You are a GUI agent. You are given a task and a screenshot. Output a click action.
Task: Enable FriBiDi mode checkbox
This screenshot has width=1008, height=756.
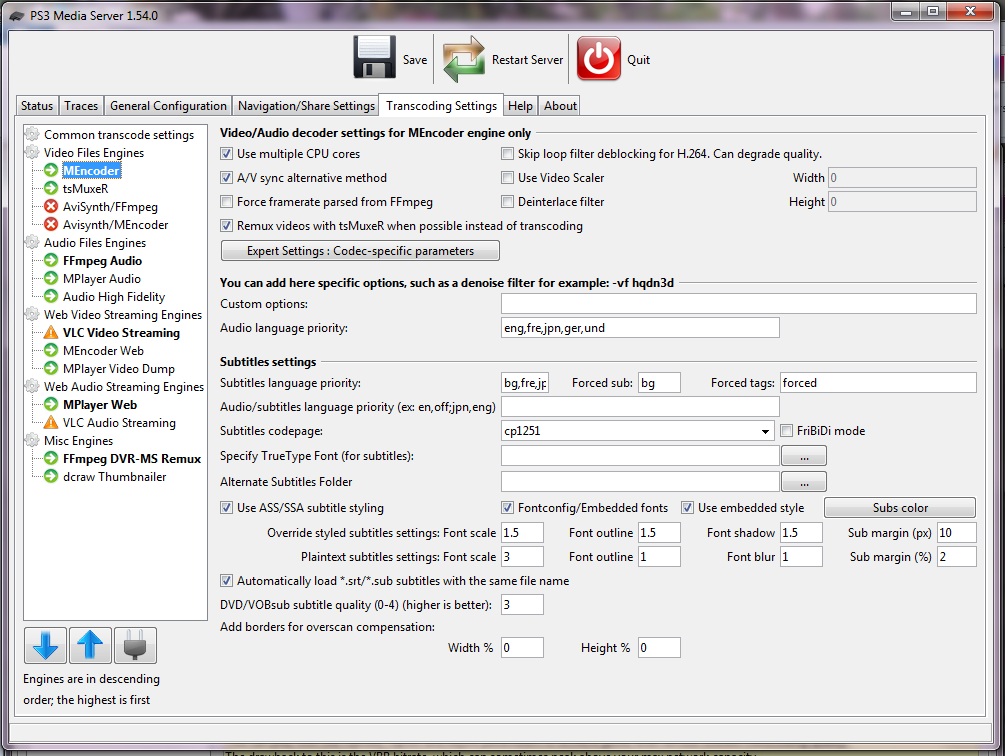click(x=786, y=431)
